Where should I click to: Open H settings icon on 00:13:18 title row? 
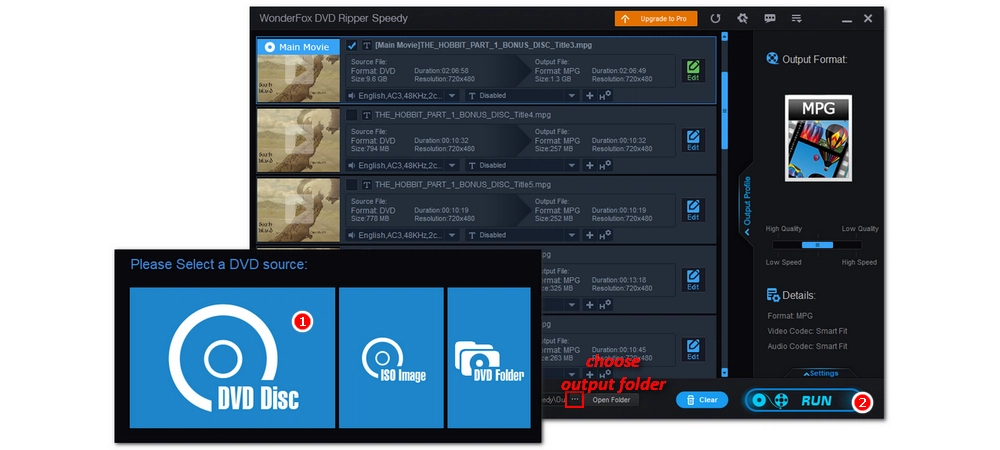605,304
